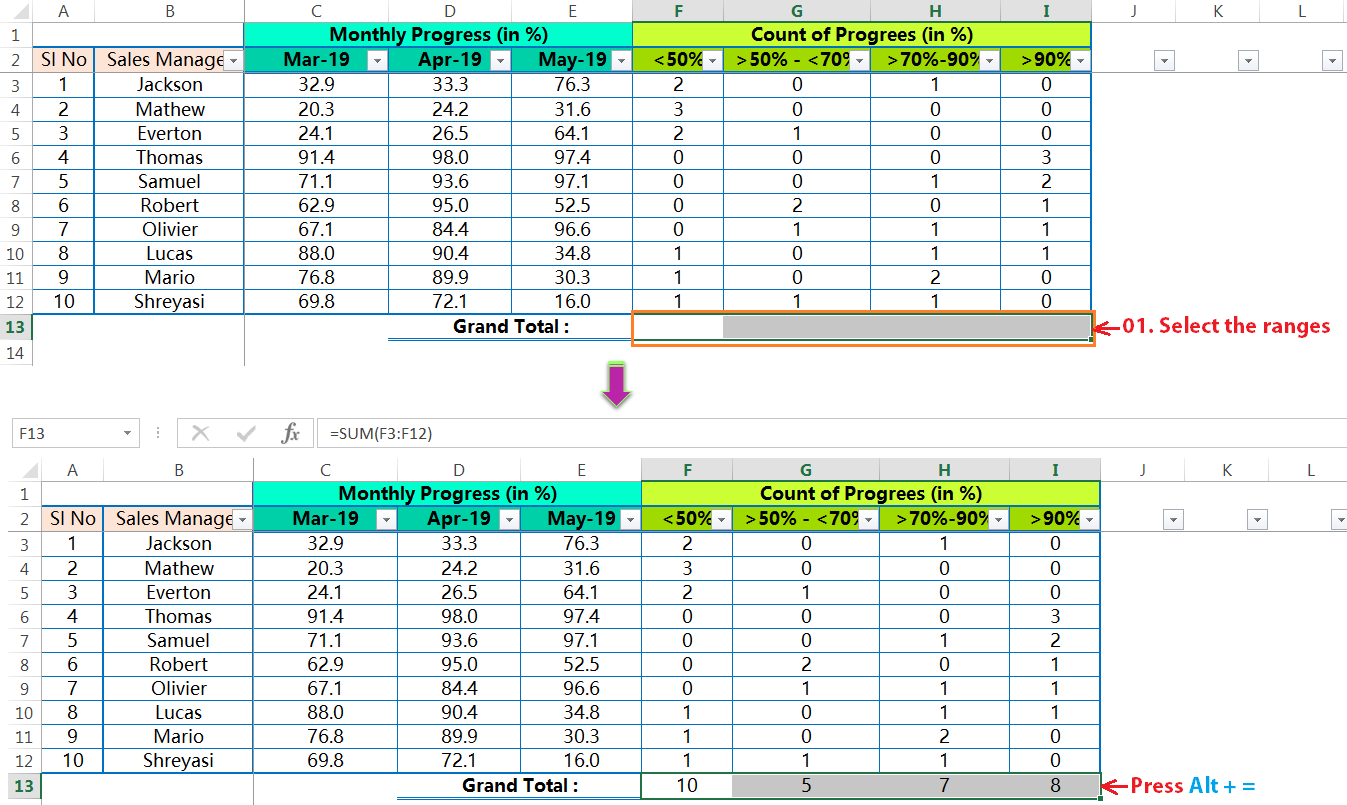Select the Grand Total cell showing 7
Image resolution: width=1347 pixels, height=805 pixels.
[x=944, y=786]
